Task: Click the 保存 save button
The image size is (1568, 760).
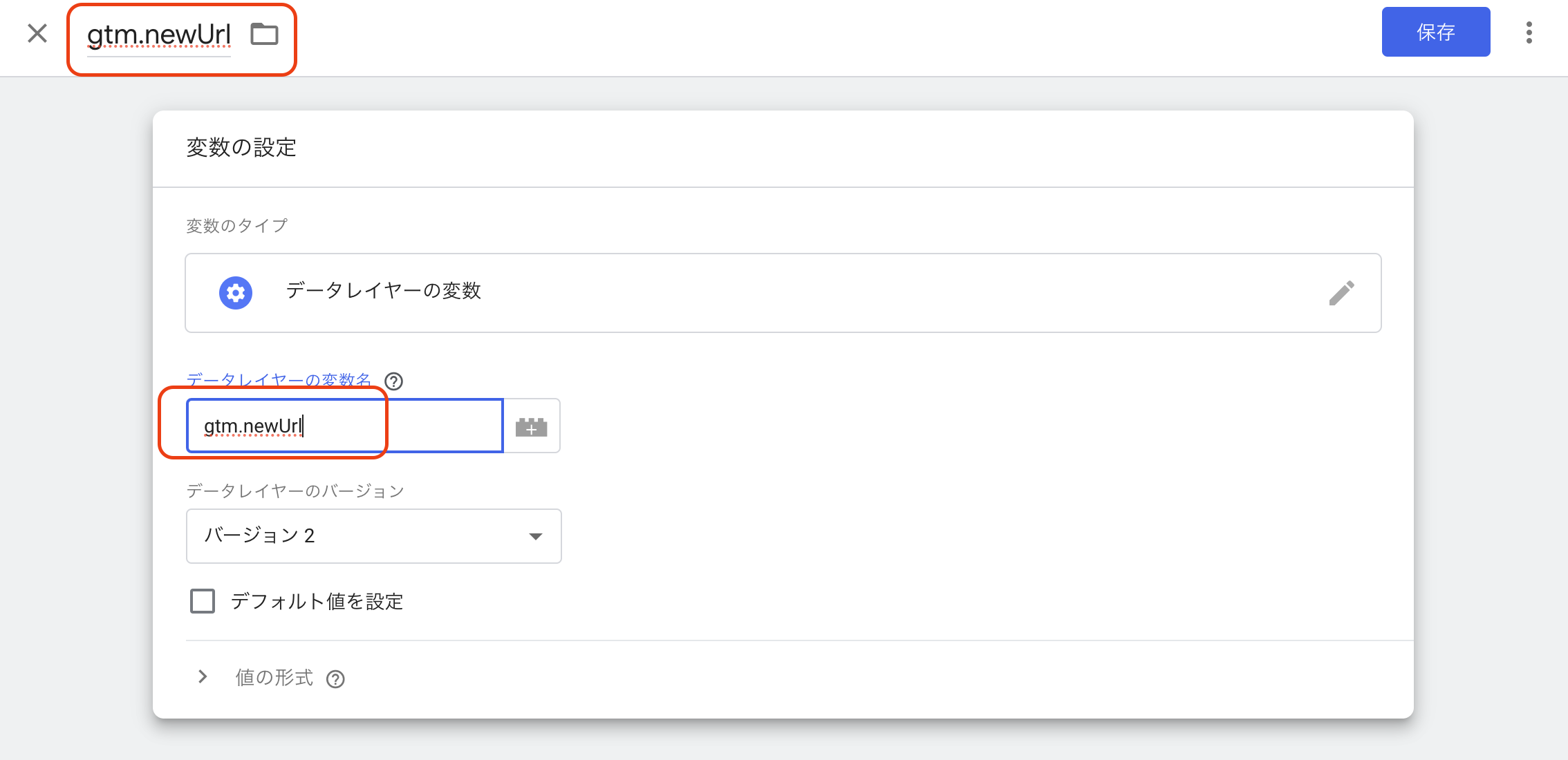Action: (x=1435, y=32)
